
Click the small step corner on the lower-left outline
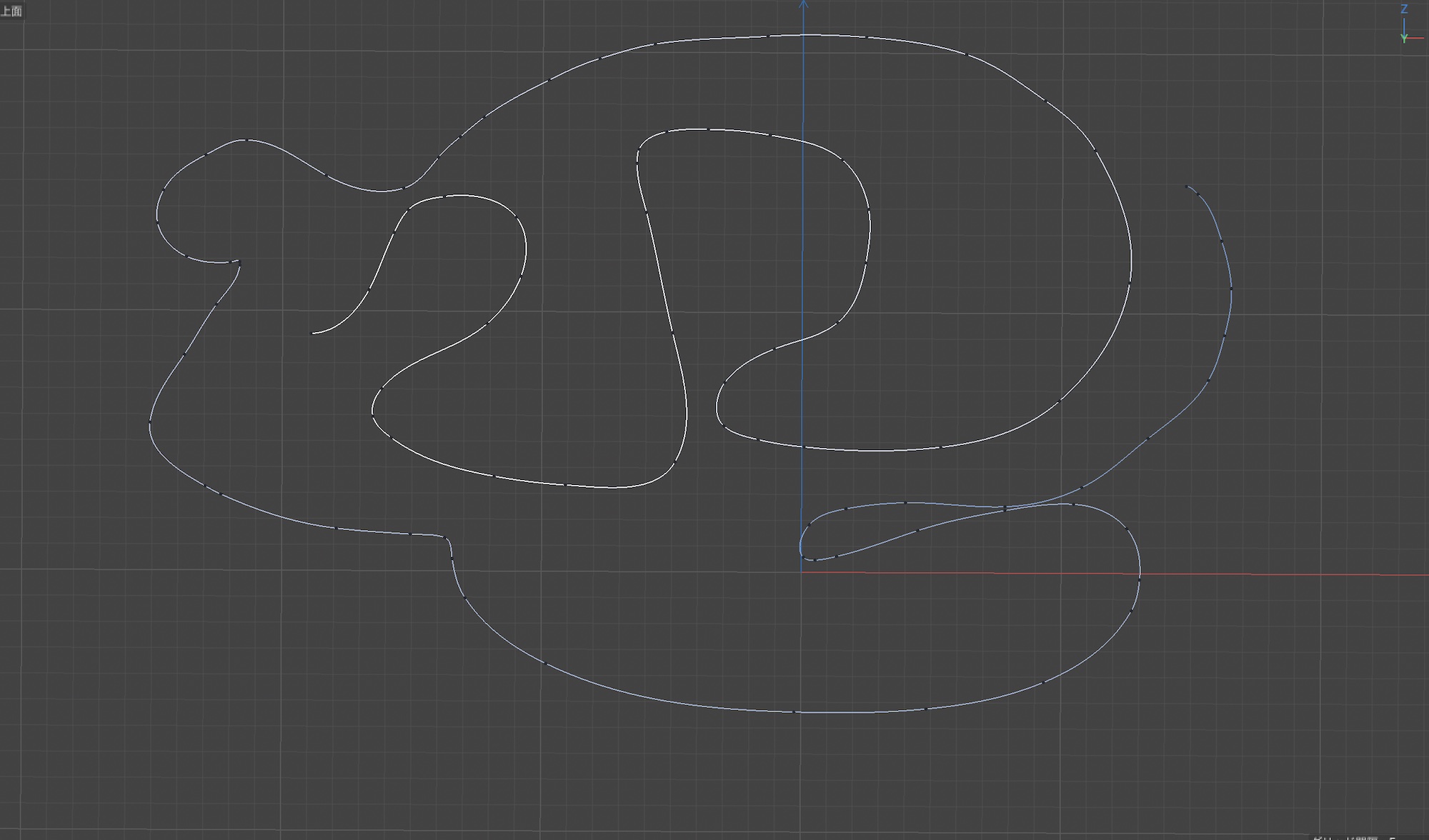(446, 538)
